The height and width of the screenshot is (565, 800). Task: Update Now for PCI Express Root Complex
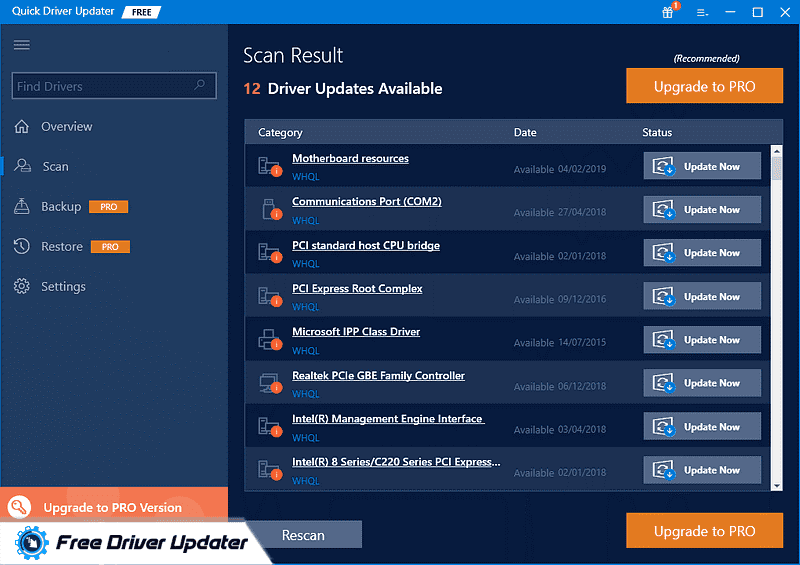(702, 296)
